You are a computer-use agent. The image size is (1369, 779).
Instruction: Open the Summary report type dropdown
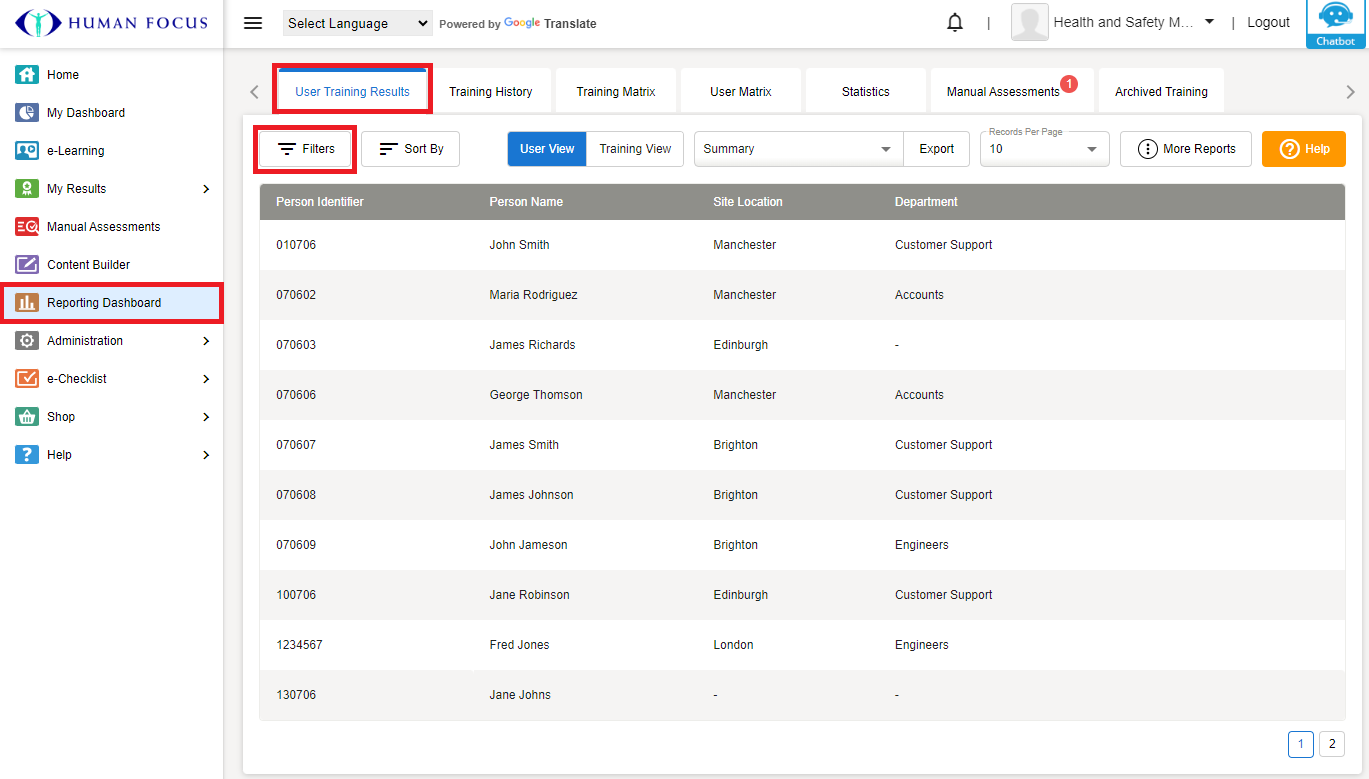[797, 149]
